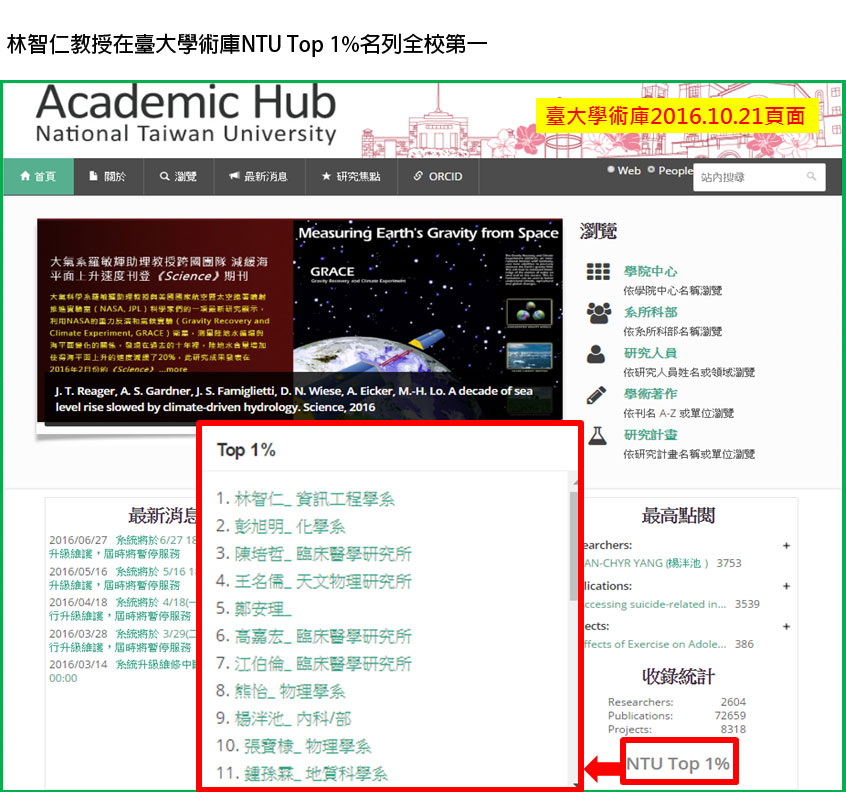Click the 學術著作 pencil icon
The width and height of the screenshot is (846, 794).
tap(596, 395)
